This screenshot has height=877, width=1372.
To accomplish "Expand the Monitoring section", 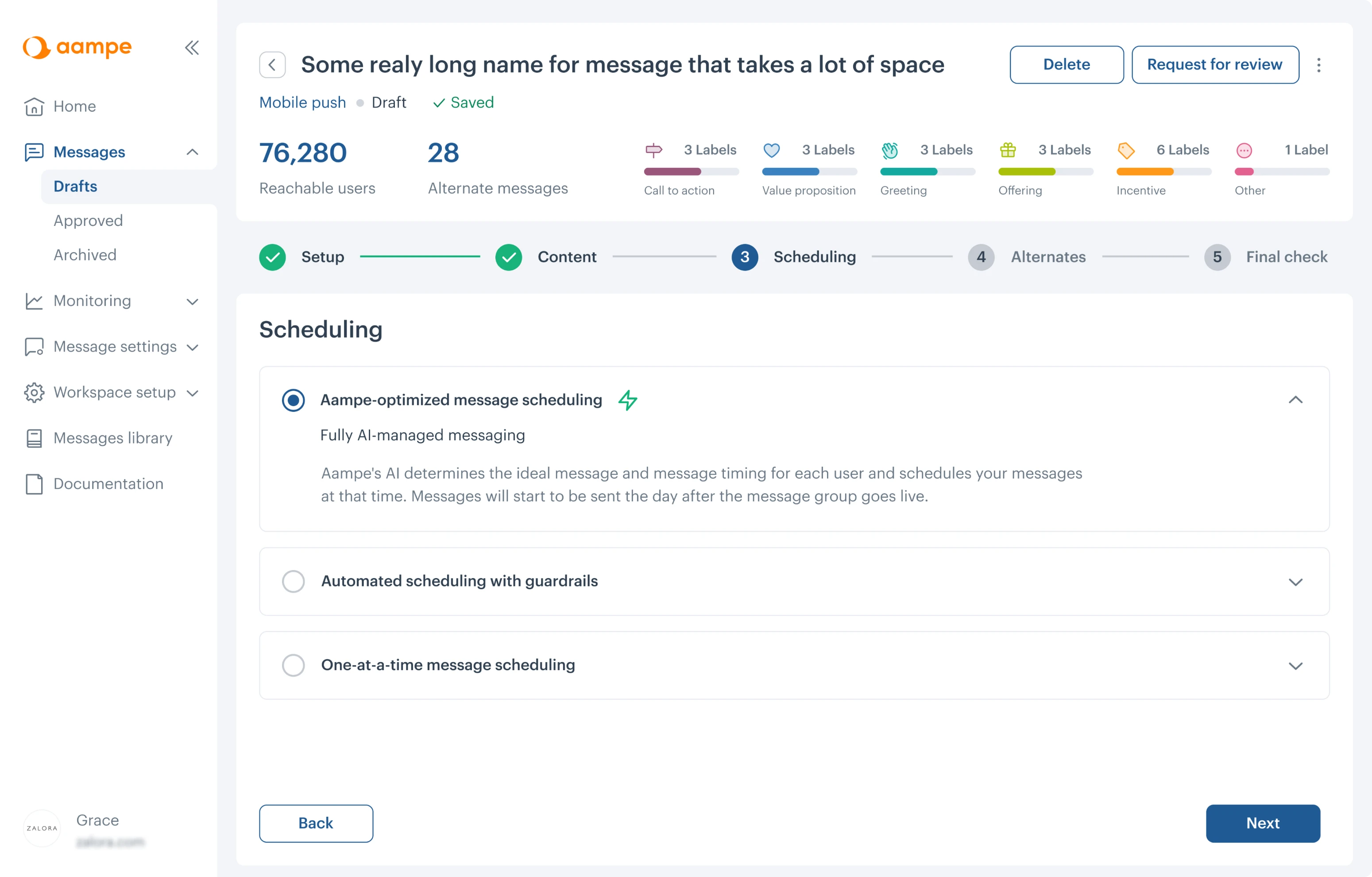I will (193, 301).
